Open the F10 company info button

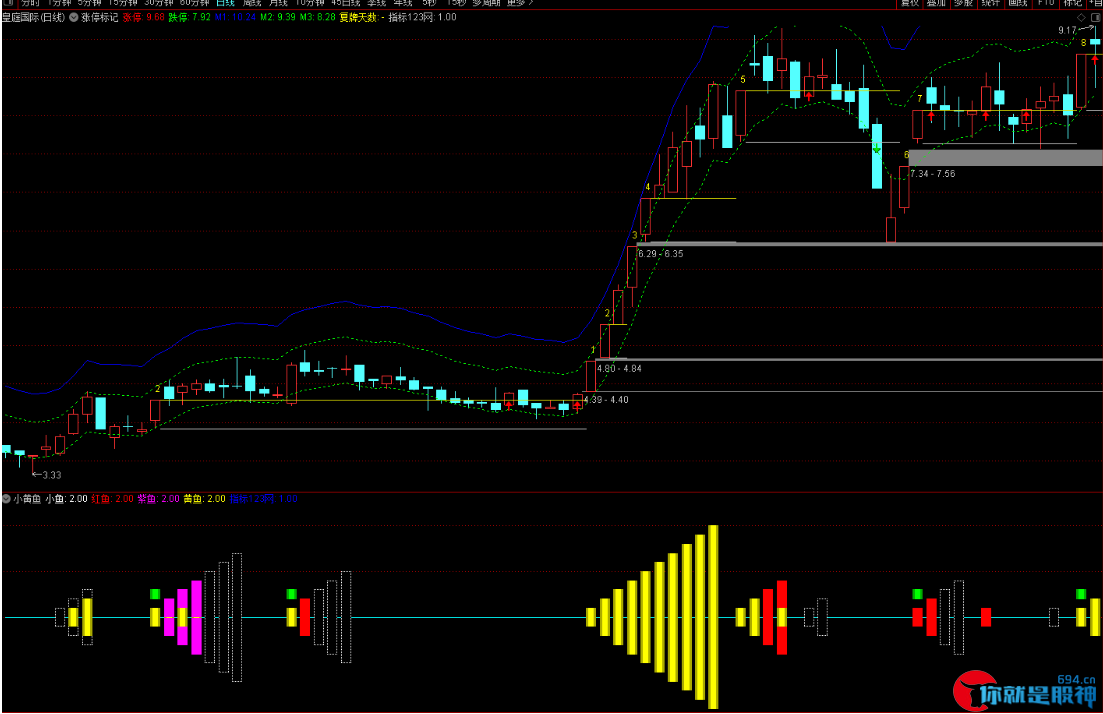tap(1046, 3)
